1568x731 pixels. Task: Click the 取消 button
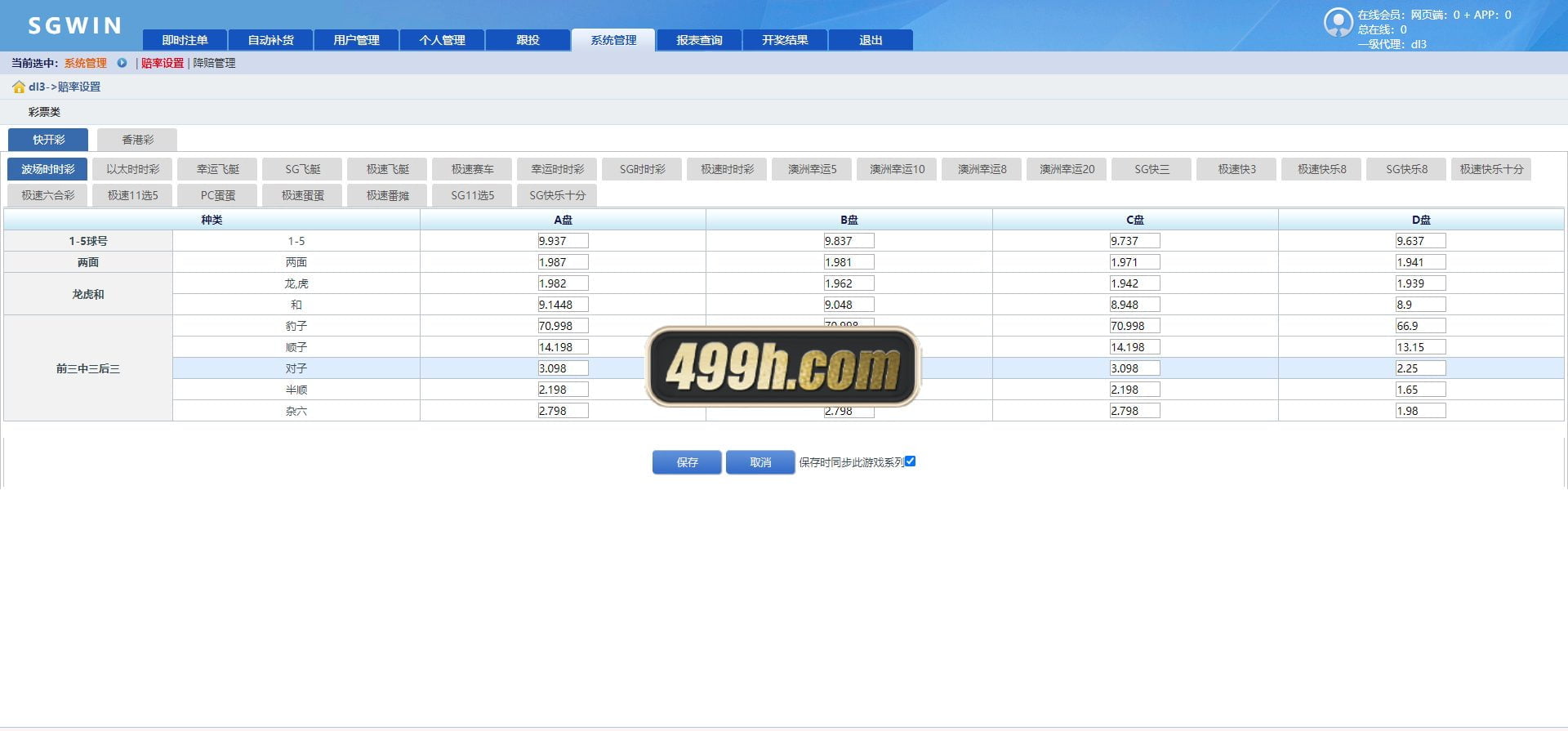click(760, 462)
